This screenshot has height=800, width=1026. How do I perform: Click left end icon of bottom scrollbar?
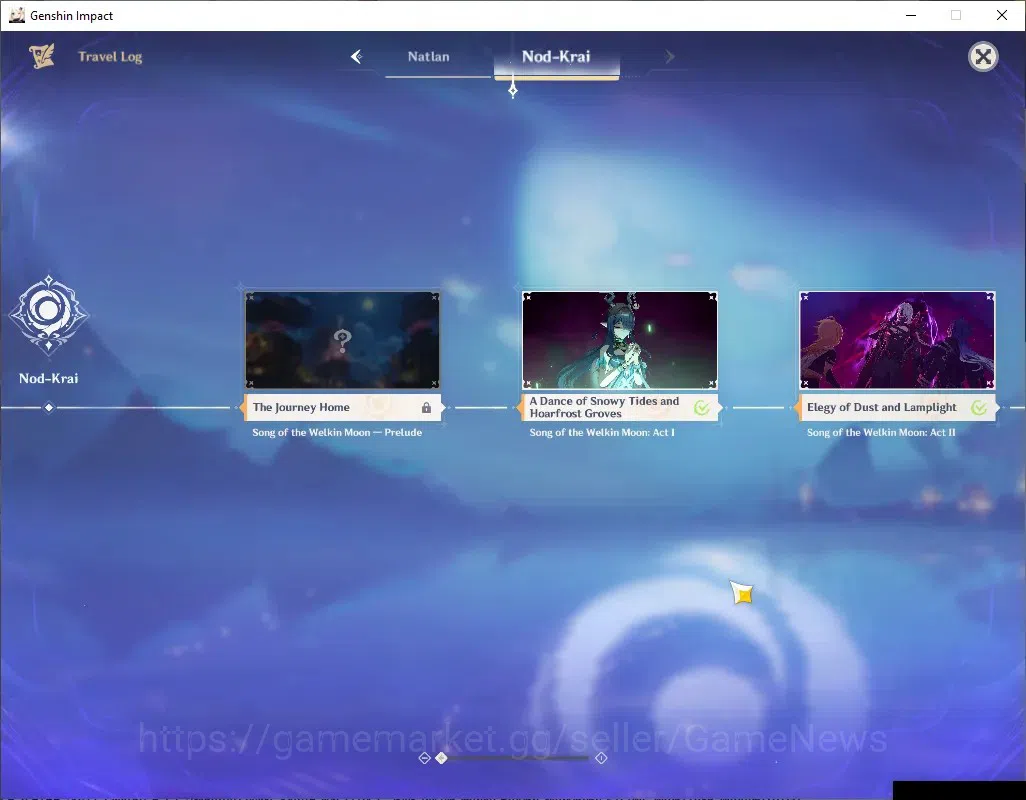pyautogui.click(x=424, y=757)
